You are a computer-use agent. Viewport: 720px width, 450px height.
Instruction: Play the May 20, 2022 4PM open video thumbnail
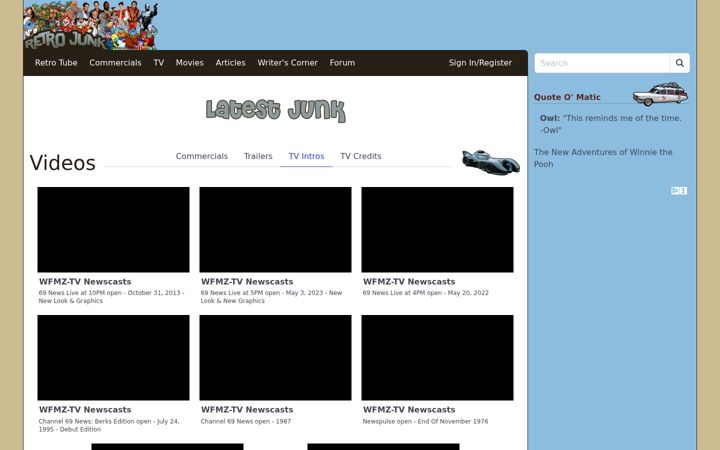coord(438,230)
